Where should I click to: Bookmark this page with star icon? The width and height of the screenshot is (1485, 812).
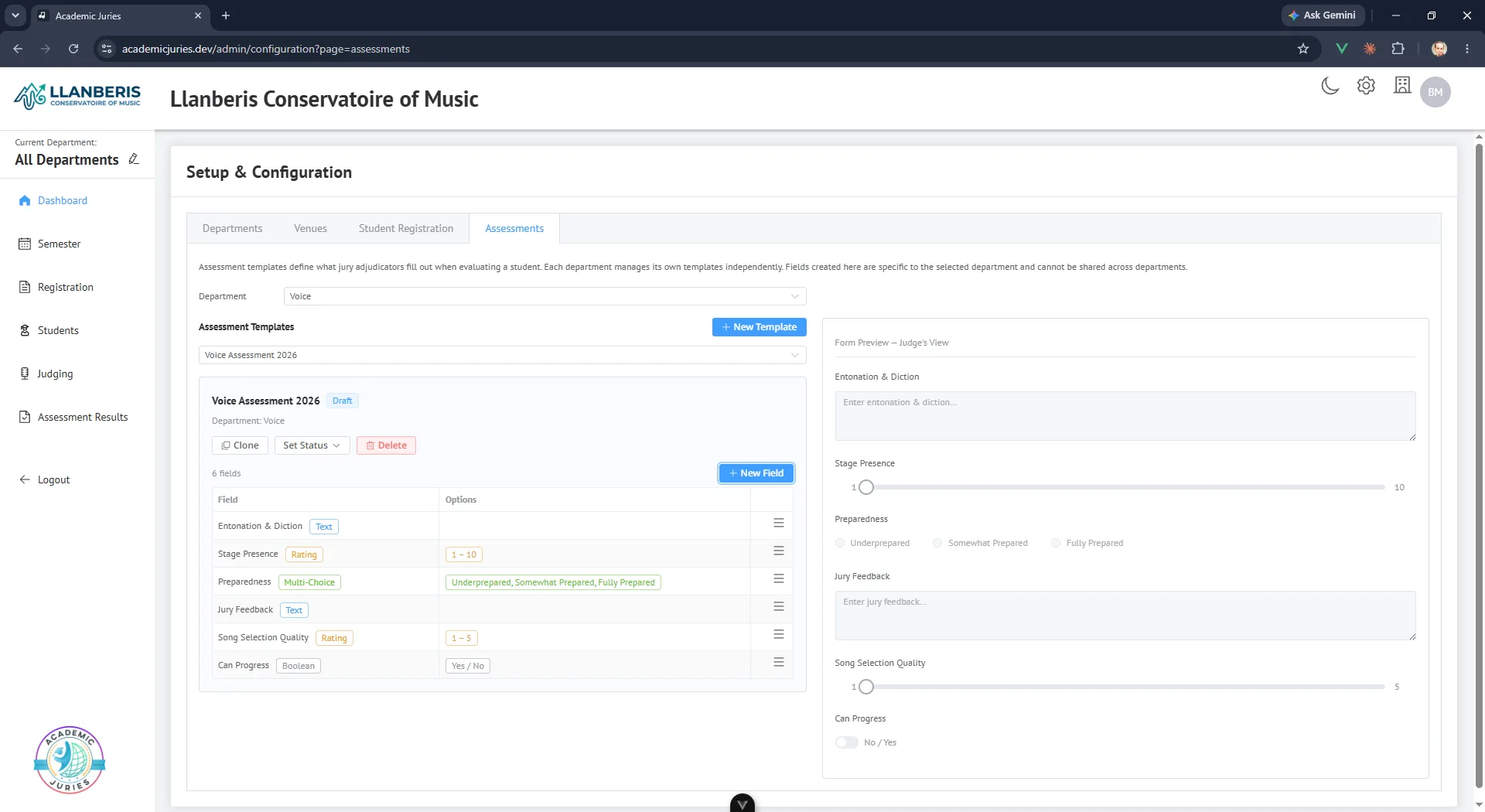(x=1303, y=49)
